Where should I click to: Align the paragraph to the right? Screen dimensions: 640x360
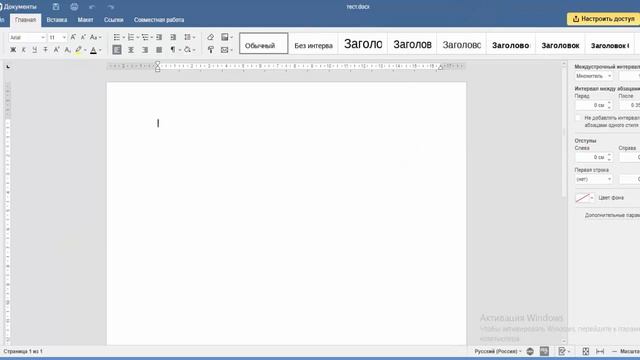[x=145, y=50]
